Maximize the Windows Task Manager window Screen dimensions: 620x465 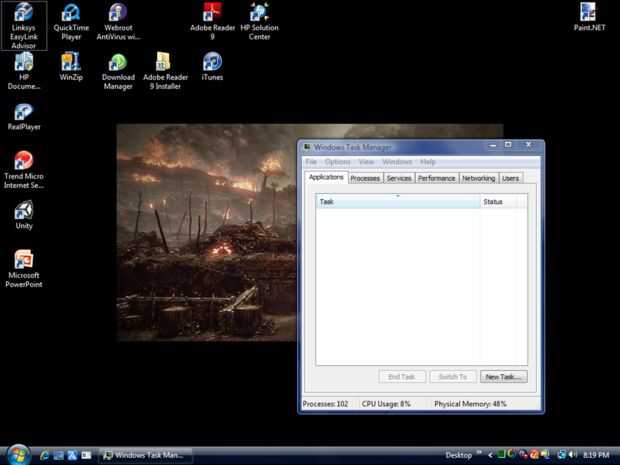[508, 145]
